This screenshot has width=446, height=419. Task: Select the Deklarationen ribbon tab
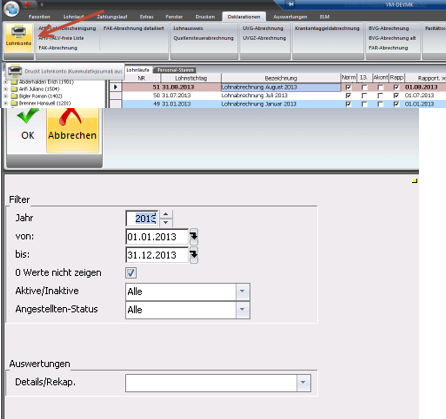click(x=244, y=17)
